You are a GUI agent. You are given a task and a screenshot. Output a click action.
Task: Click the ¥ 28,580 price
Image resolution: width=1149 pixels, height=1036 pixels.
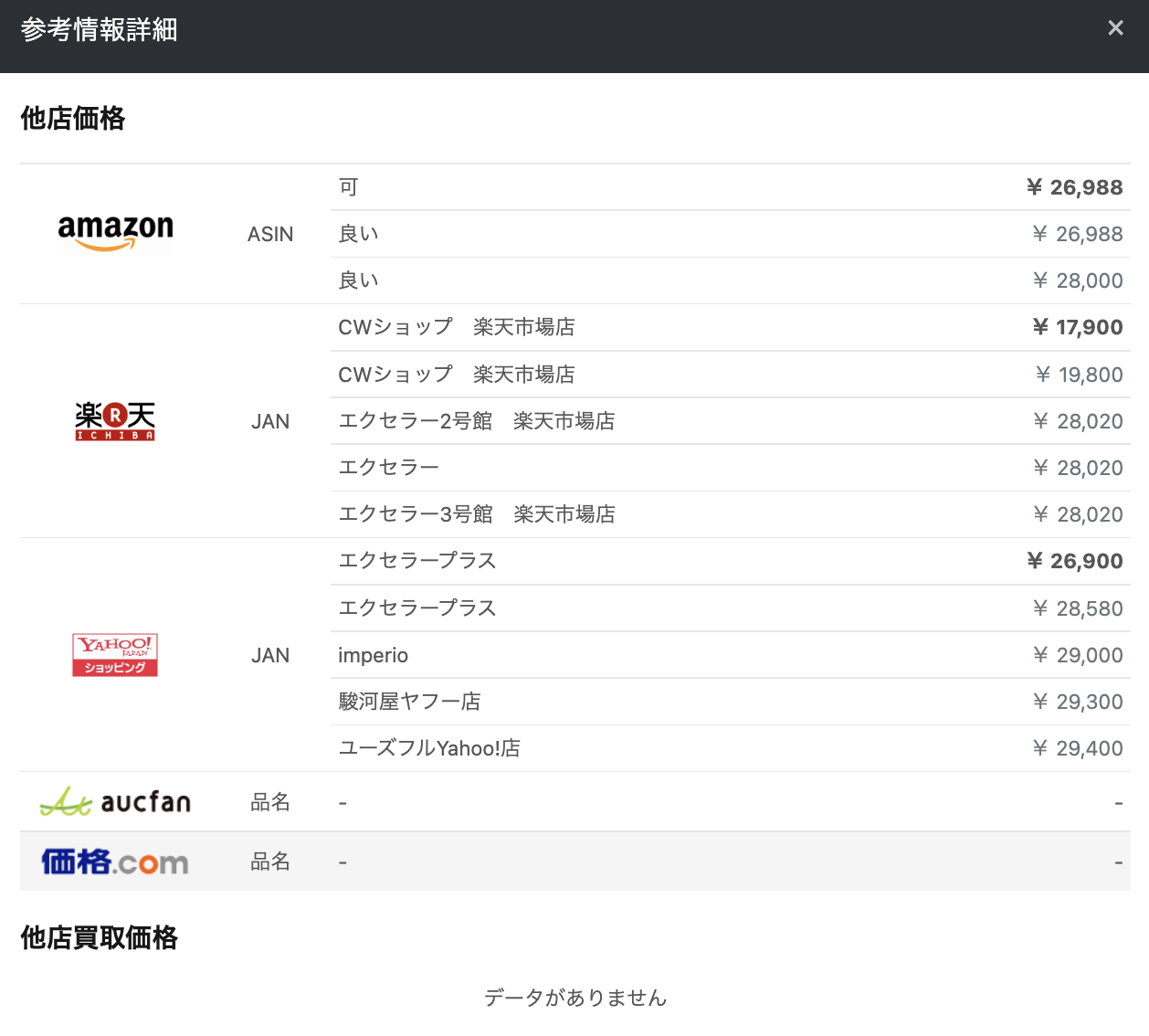click(x=1078, y=608)
